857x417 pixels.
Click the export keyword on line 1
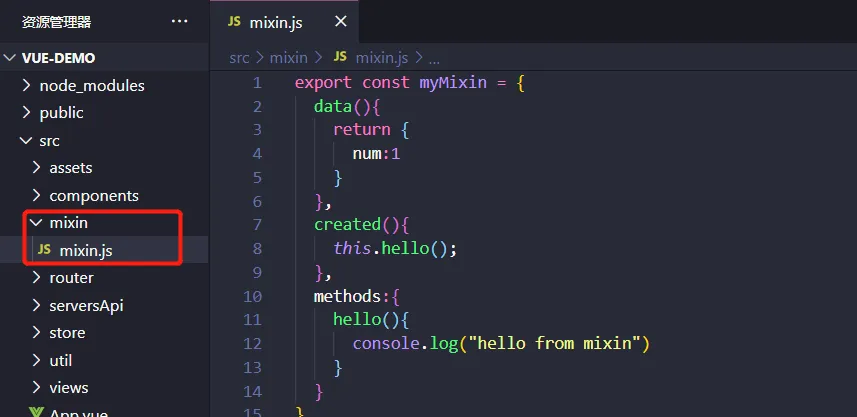(x=323, y=83)
